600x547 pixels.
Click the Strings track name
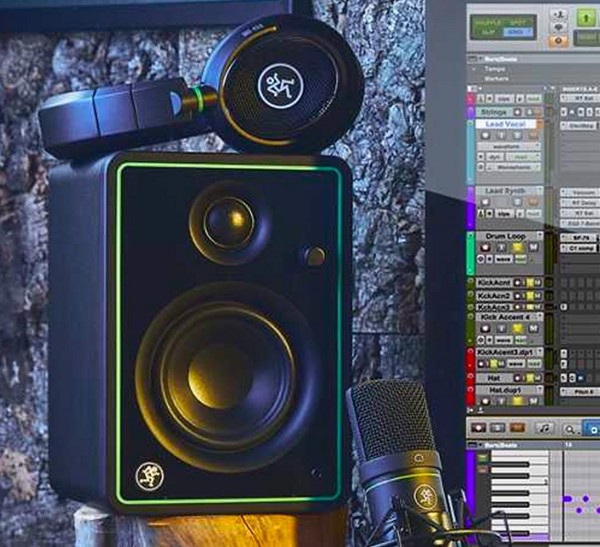point(492,114)
